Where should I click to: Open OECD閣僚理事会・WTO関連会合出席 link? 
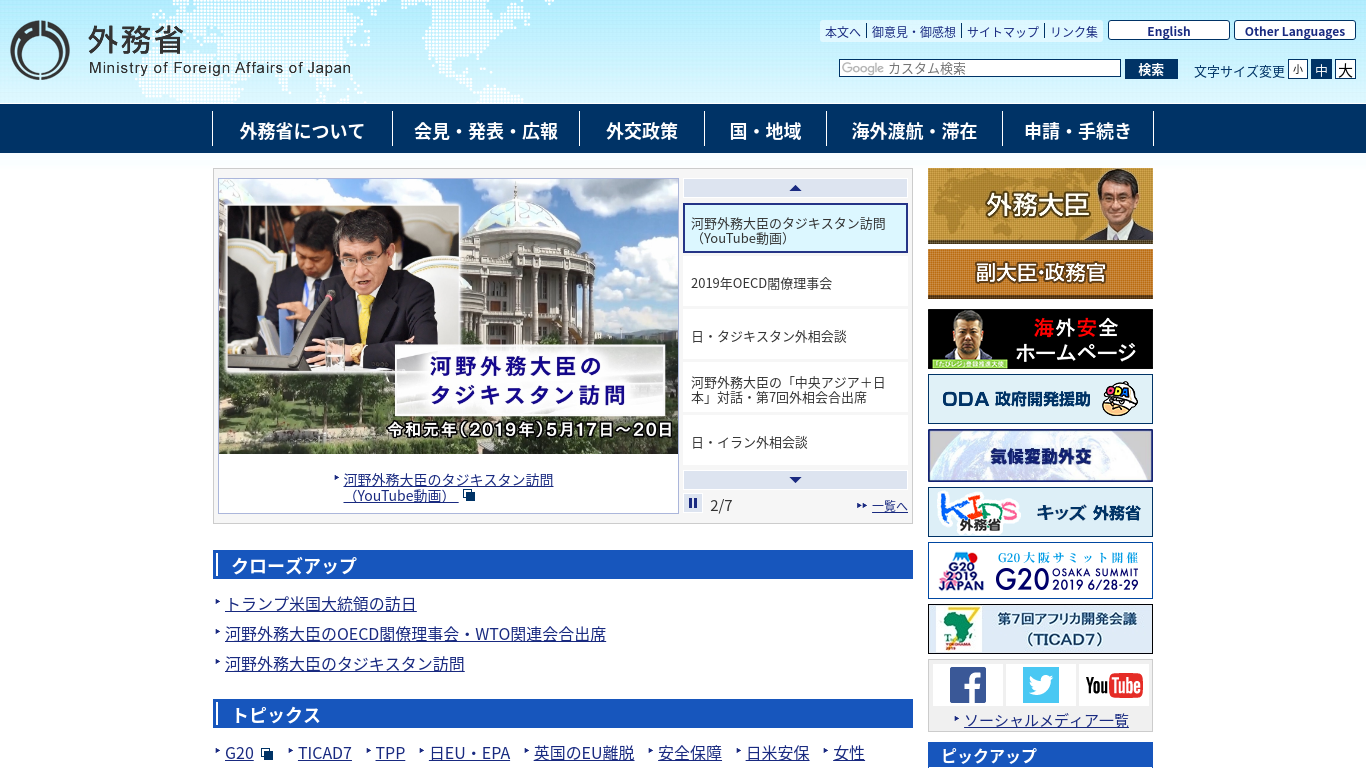[x=415, y=634]
